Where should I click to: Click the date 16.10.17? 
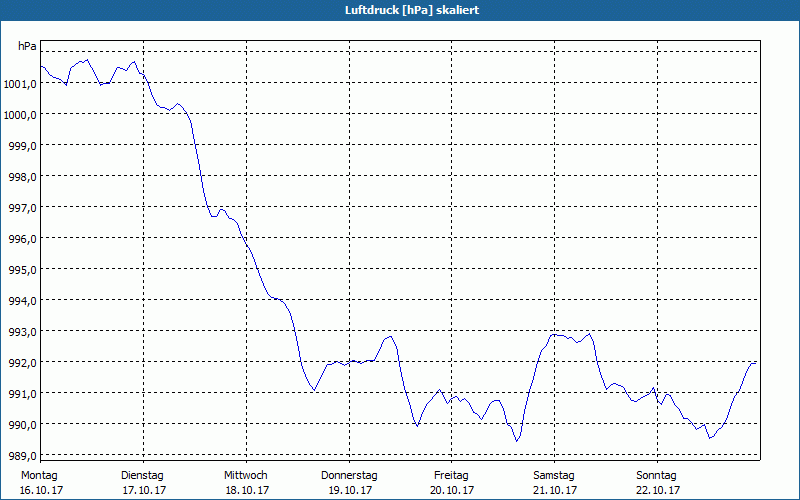[41, 490]
